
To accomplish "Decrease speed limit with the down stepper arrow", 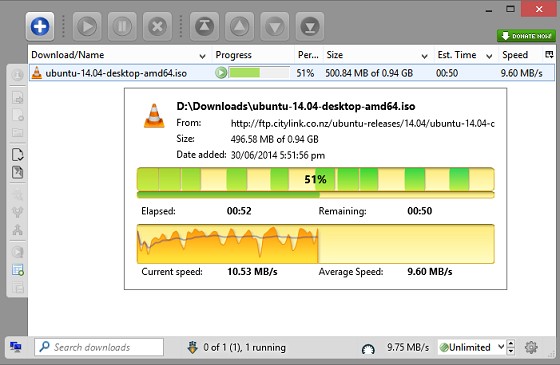I will coord(511,351).
